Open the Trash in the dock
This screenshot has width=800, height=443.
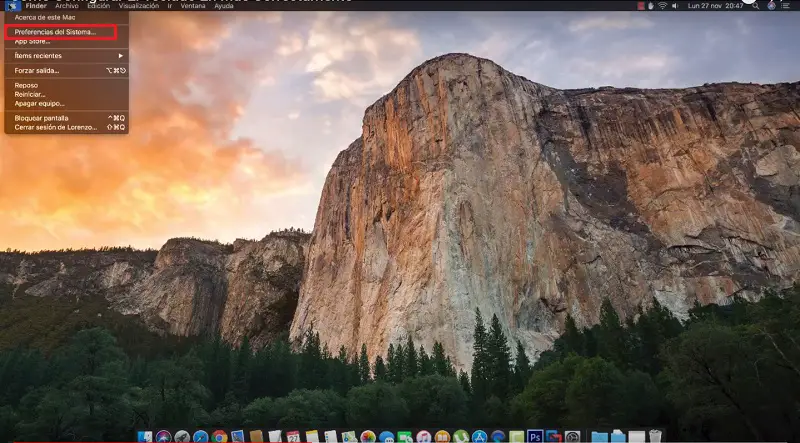pyautogui.click(x=655, y=437)
